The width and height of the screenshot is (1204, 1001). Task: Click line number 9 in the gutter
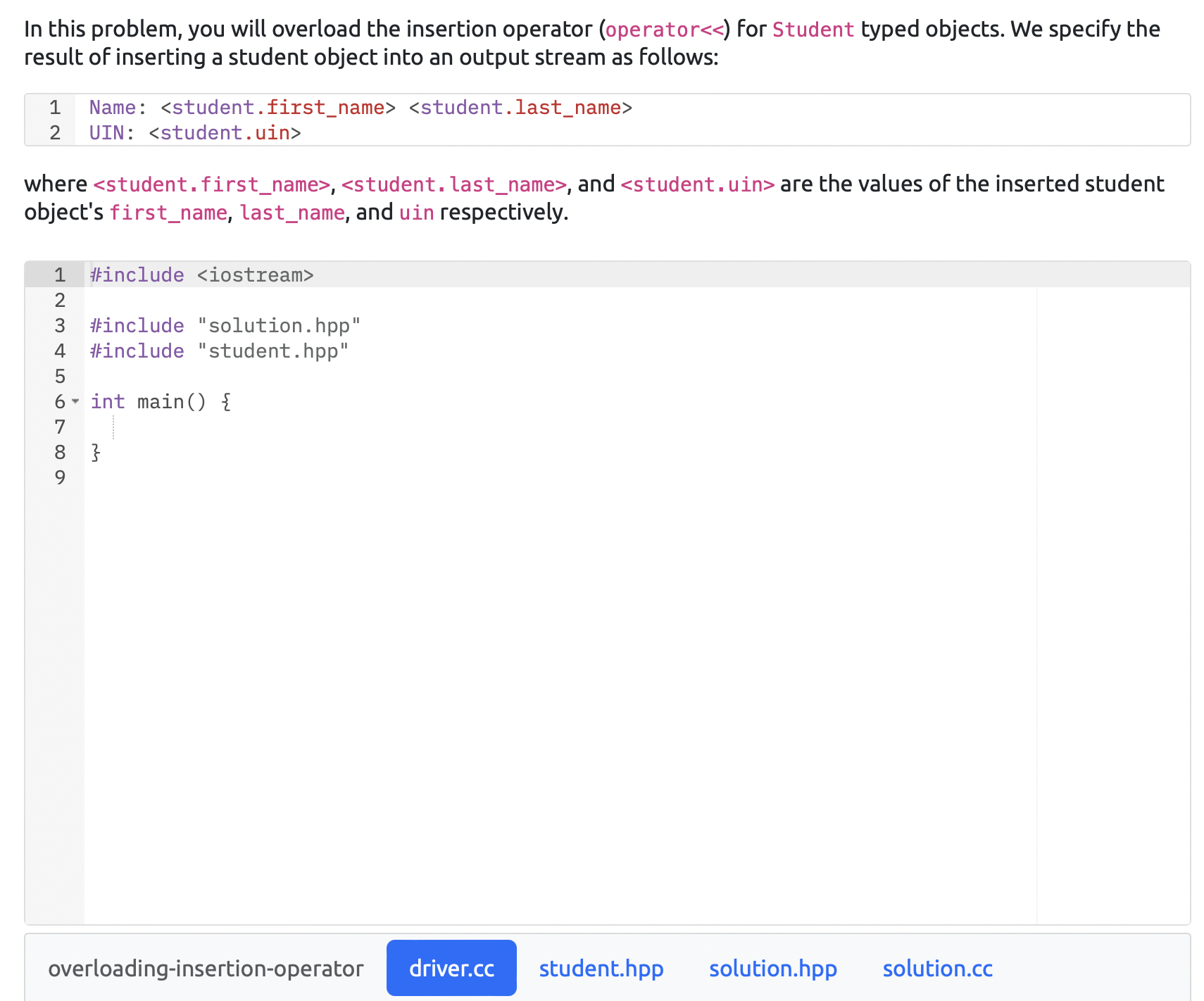tap(59, 477)
